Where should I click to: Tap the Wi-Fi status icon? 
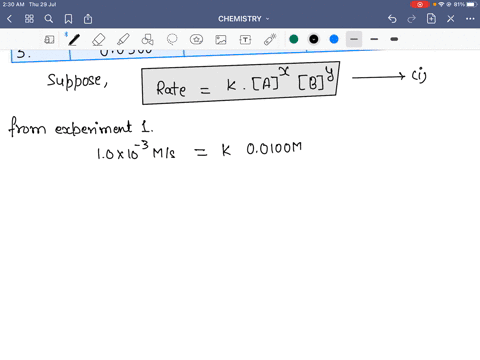(442, 4)
